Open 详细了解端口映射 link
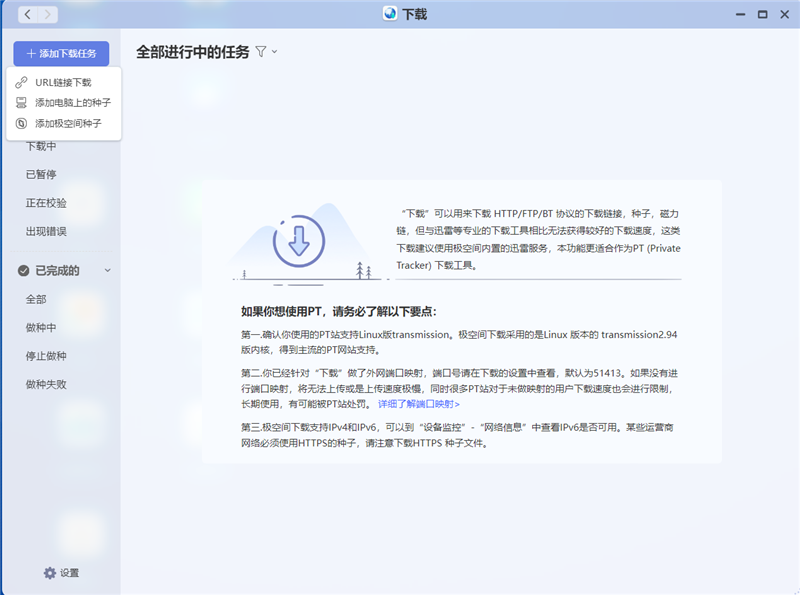Viewport: 800px width, 595px height. 418,404
